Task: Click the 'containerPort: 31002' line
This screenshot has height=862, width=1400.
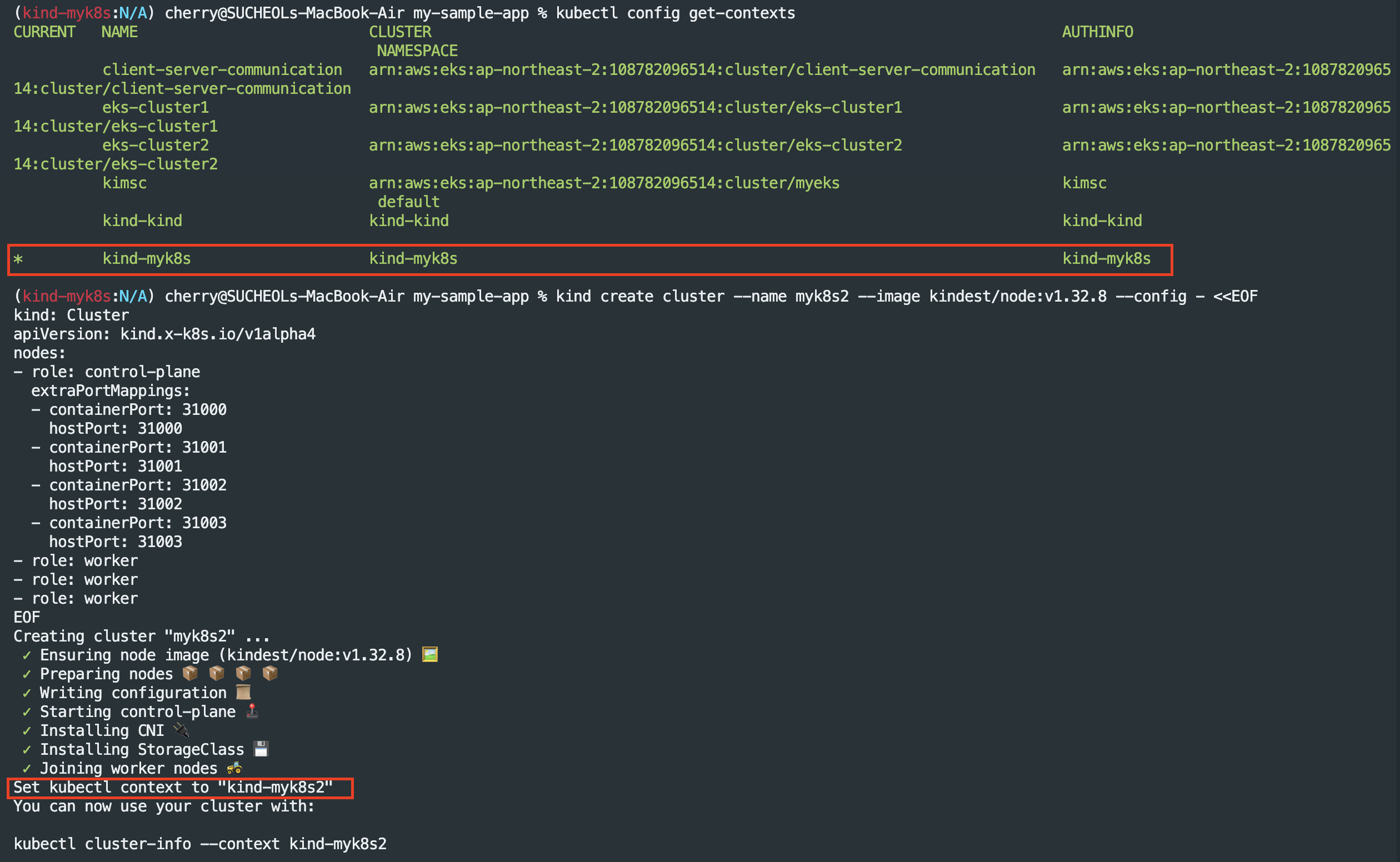Action: [x=137, y=485]
